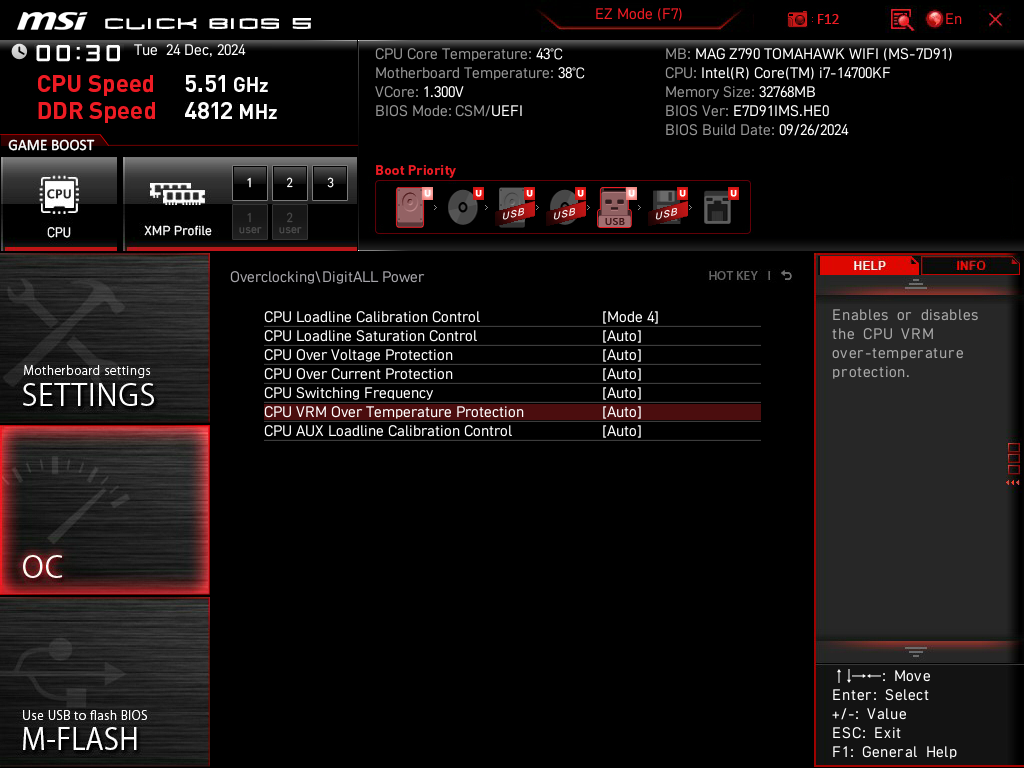The width and height of the screenshot is (1024, 768).
Task: Select the optical disc boot device icon
Action: coord(464,207)
